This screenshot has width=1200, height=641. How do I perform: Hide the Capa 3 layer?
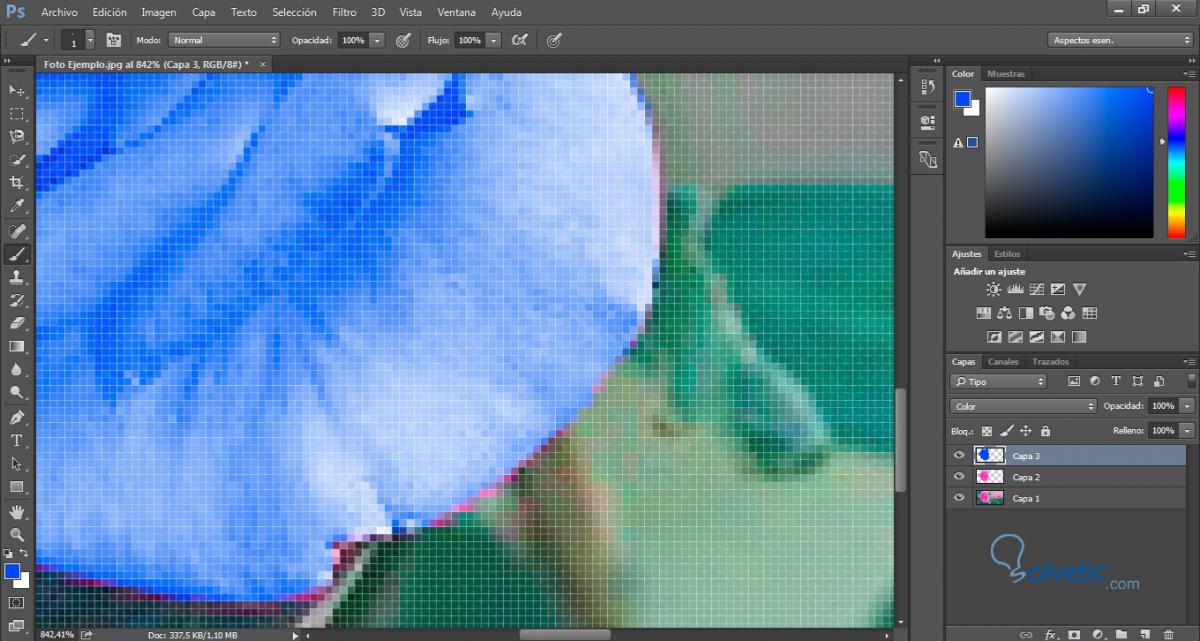tap(959, 455)
